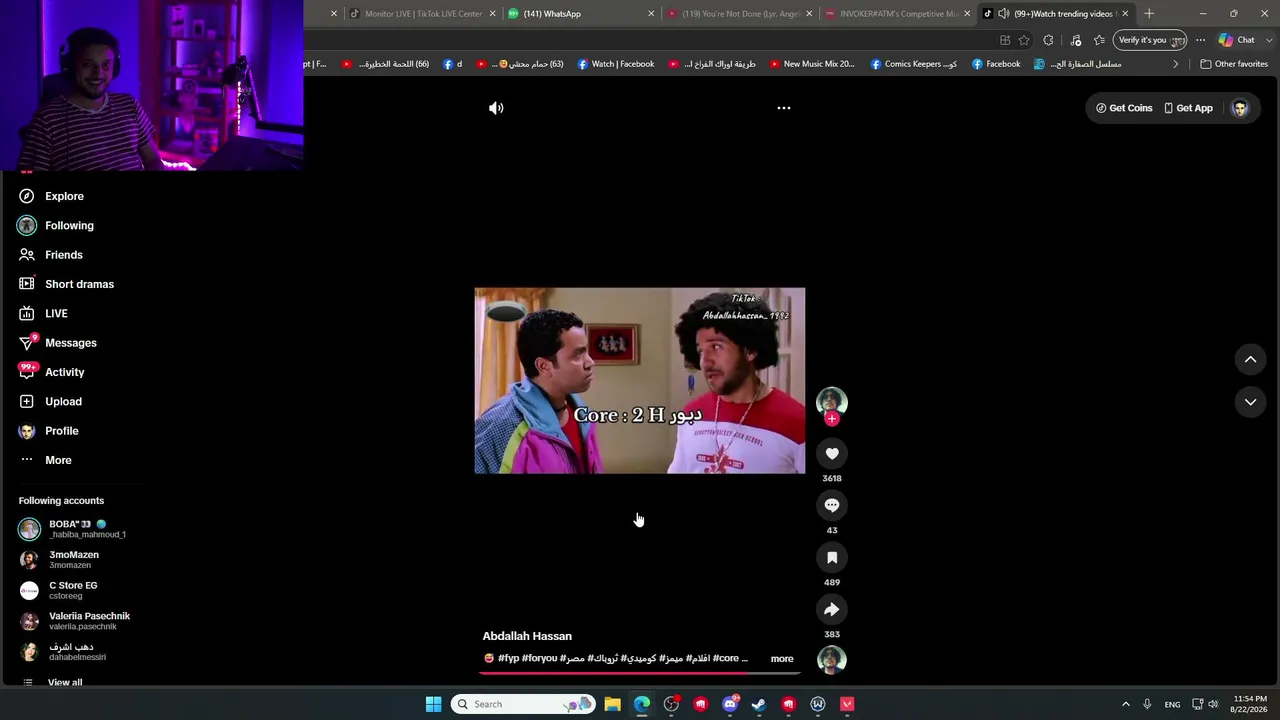This screenshot has width=1280, height=720.
Task: Open Abdallah Hassan creator name link
Action: pyautogui.click(x=527, y=636)
